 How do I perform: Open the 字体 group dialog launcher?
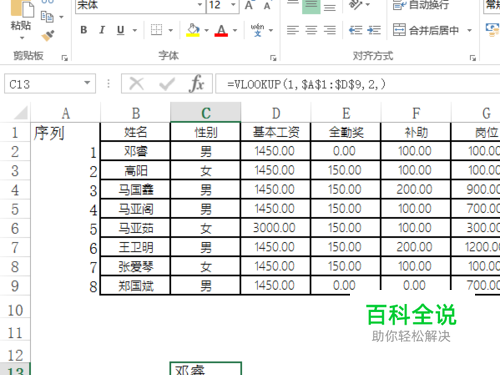pyautogui.click(x=273, y=58)
